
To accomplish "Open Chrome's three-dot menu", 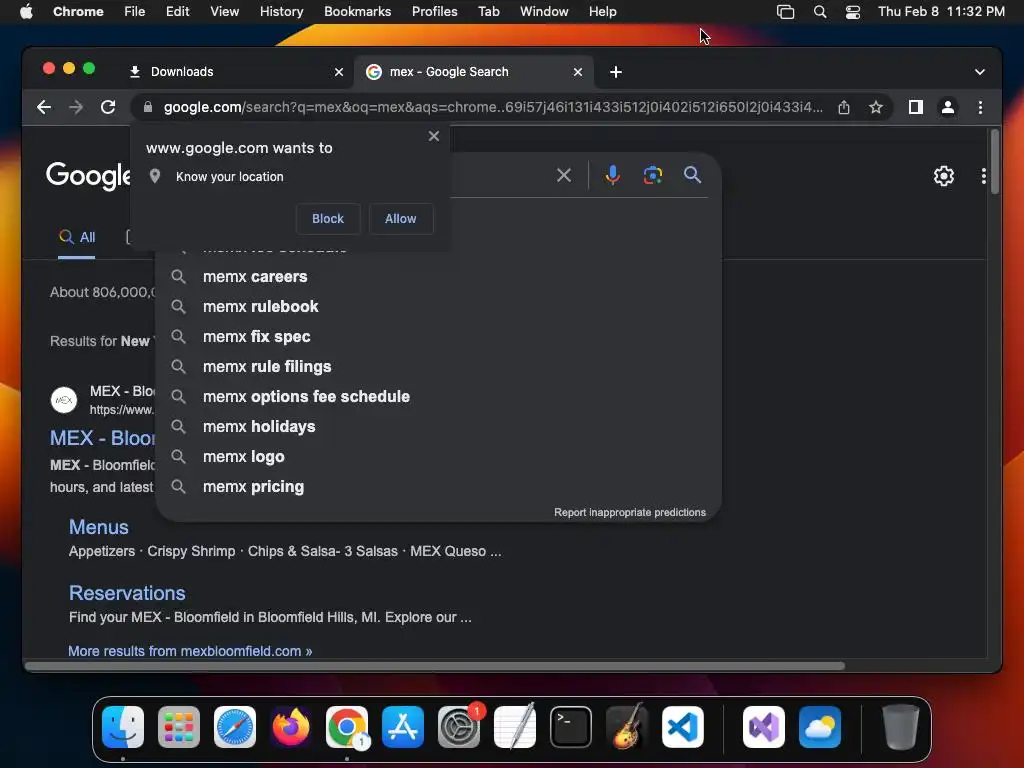I will coord(980,107).
